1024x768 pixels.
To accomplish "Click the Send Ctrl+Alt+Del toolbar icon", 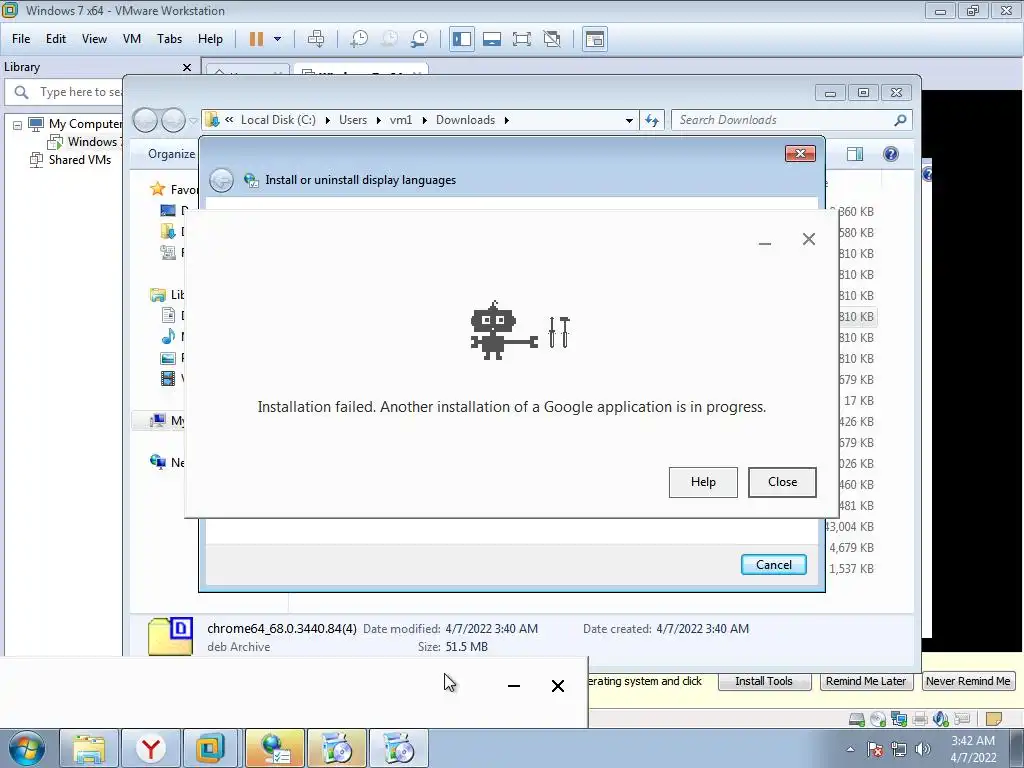I will coord(316,39).
